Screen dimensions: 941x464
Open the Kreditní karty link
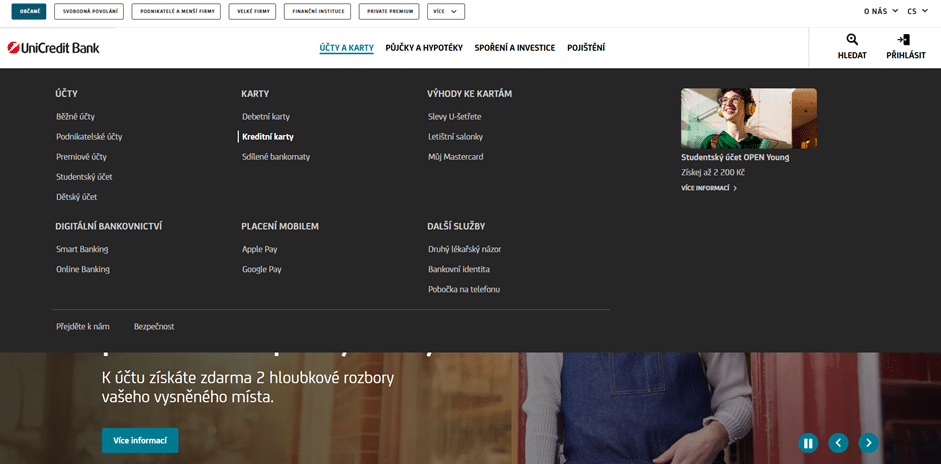268,136
